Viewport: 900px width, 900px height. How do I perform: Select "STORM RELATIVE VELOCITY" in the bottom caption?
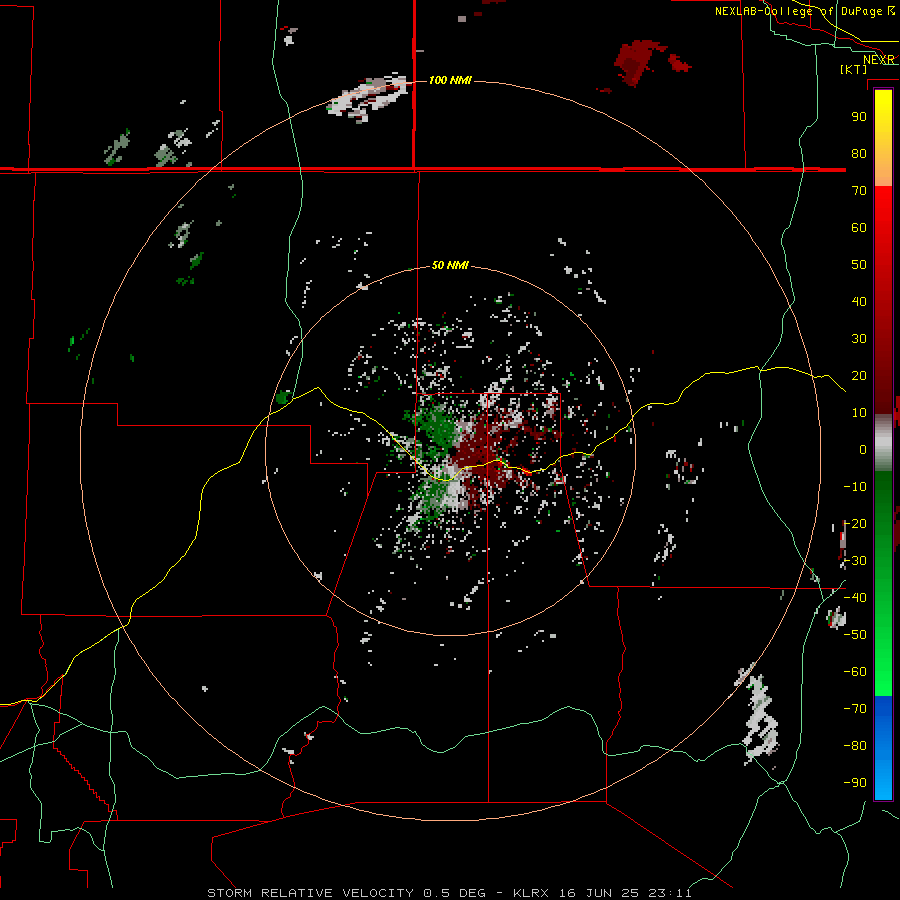[310, 893]
